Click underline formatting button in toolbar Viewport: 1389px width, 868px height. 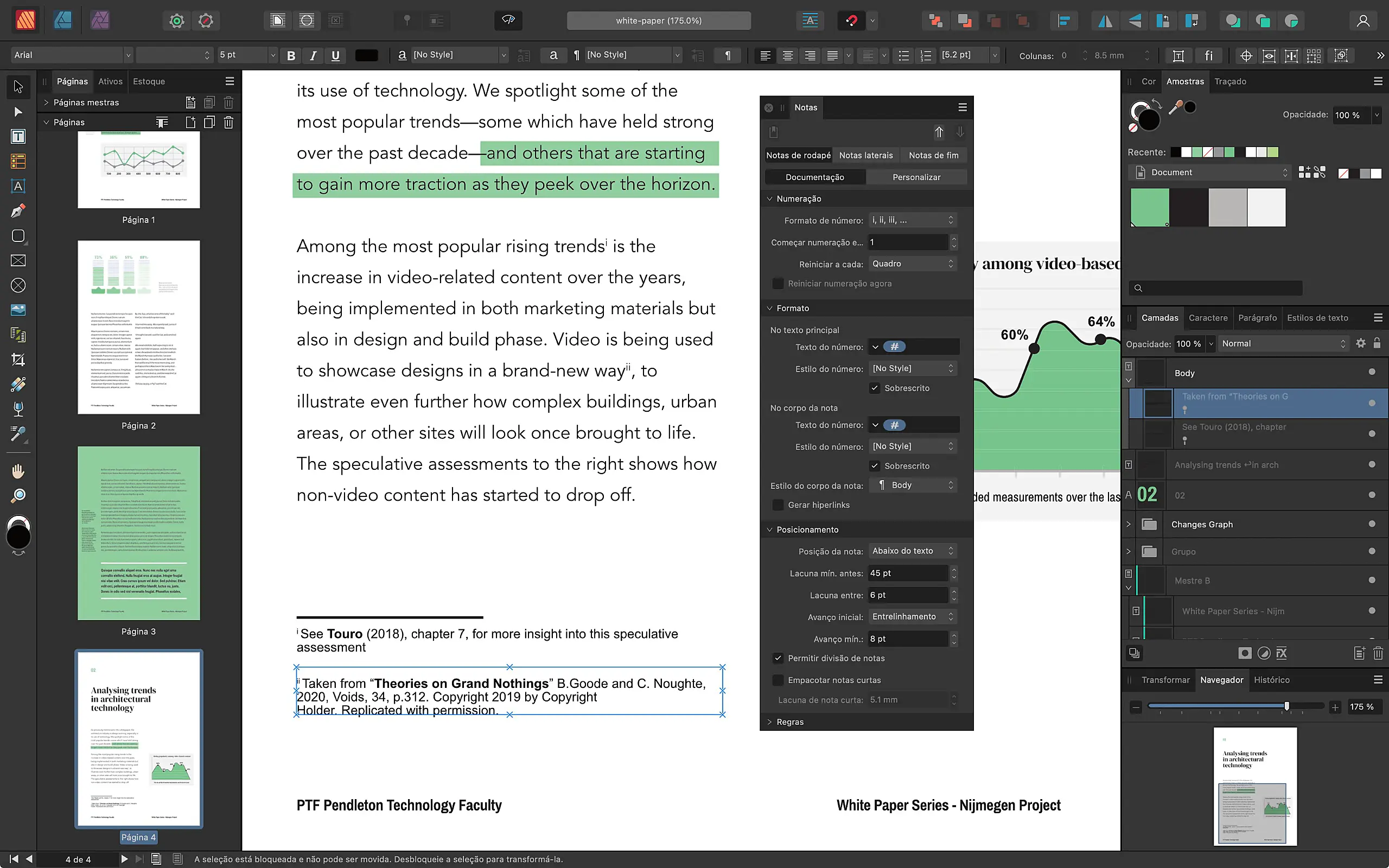point(335,55)
